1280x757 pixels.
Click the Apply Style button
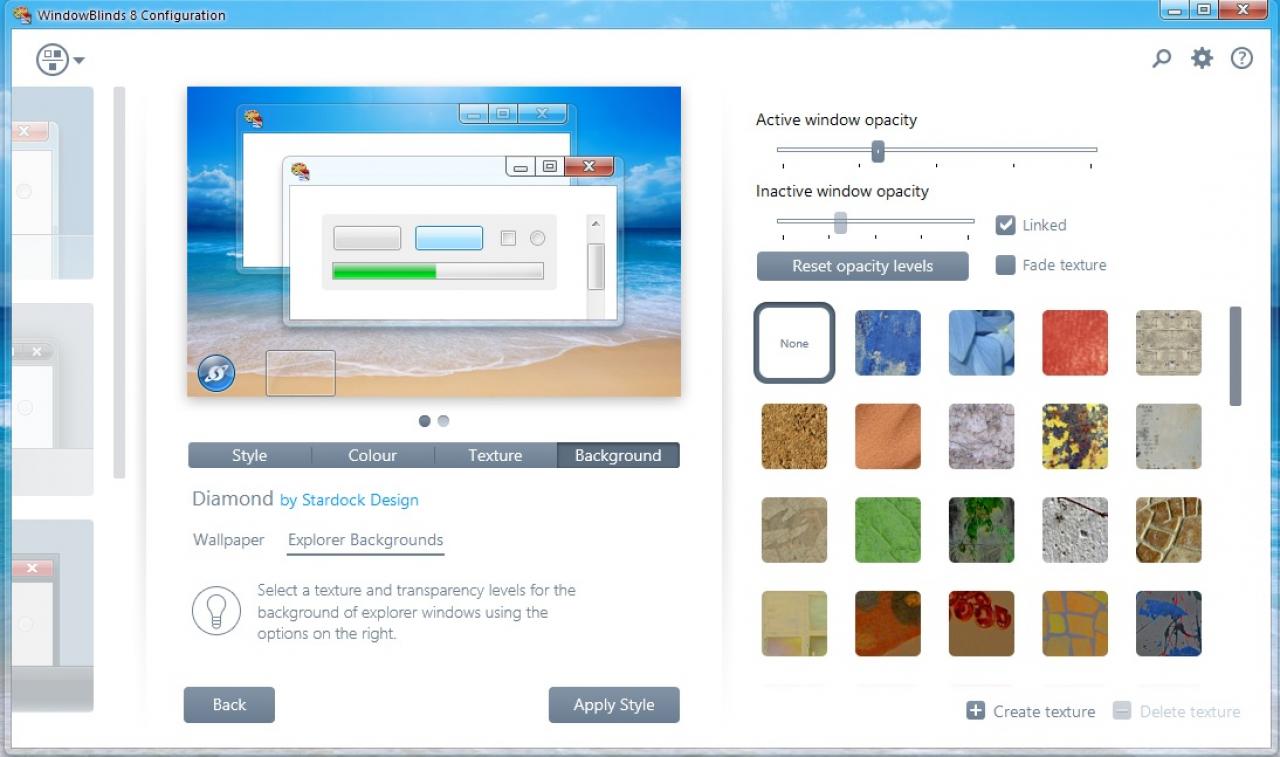[x=614, y=705]
